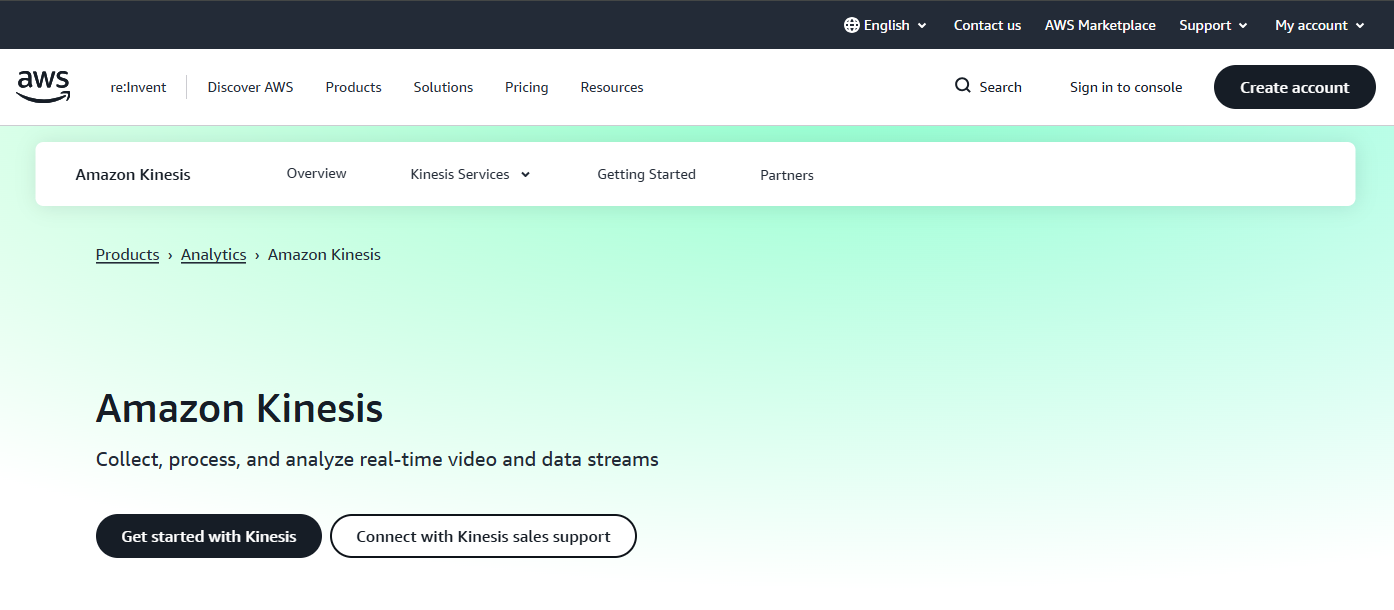
Task: Expand Kinesis Services submenu
Action: coord(470,174)
